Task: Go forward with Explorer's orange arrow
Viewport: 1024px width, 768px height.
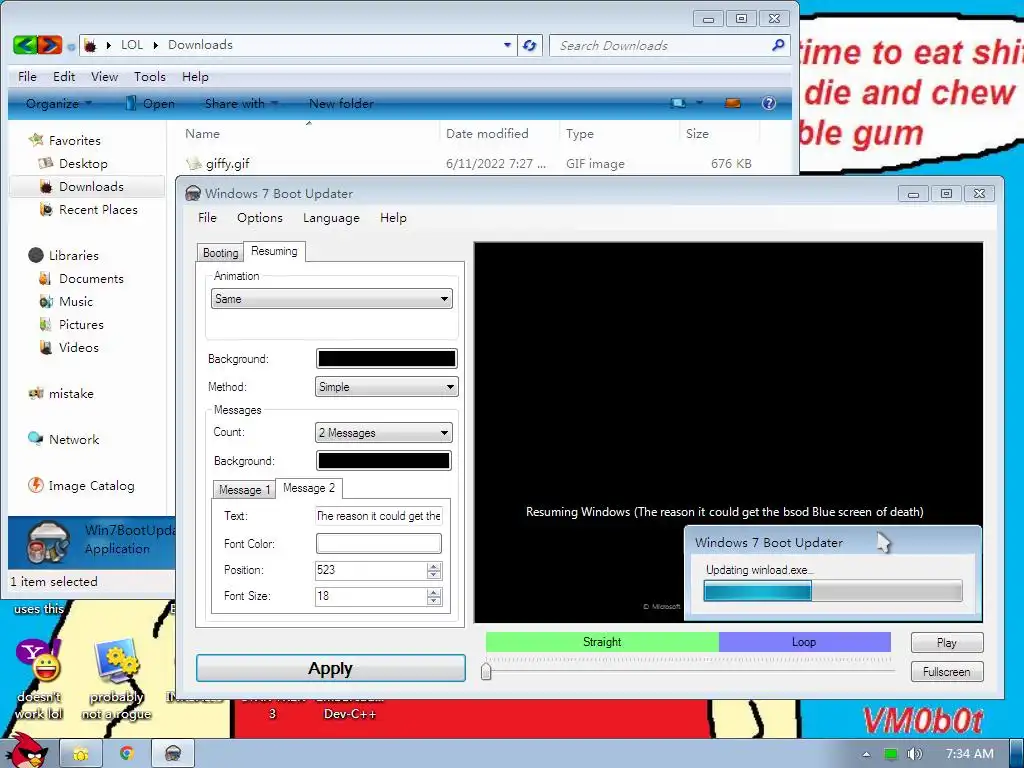Action: point(50,45)
